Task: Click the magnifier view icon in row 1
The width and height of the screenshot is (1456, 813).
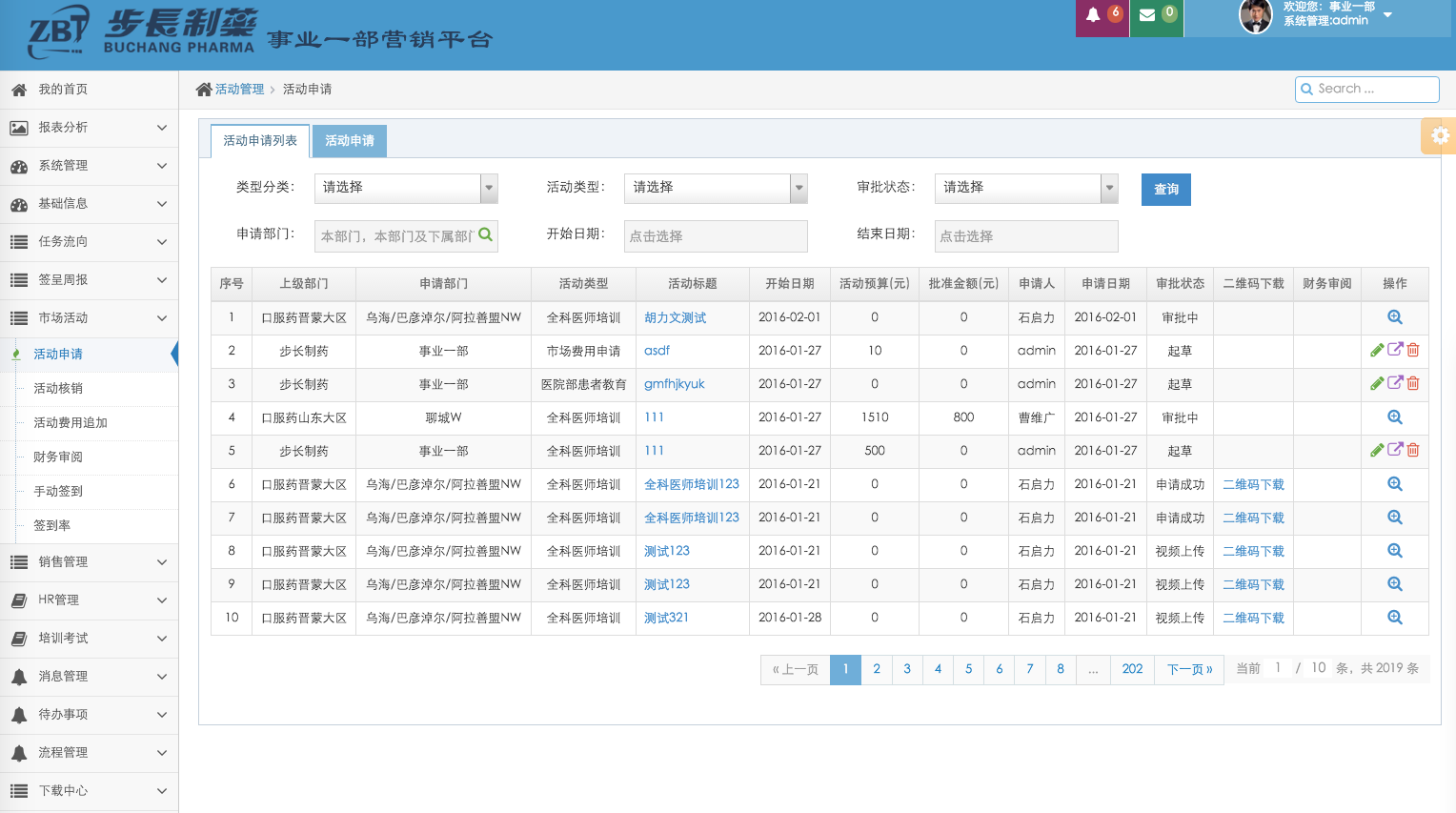Action: [x=1395, y=317]
